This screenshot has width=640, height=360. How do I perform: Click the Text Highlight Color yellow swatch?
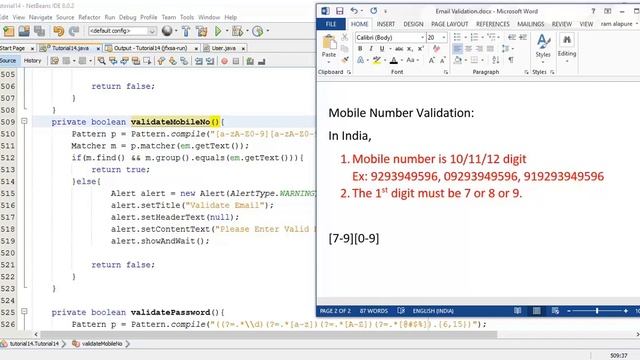[377, 60]
